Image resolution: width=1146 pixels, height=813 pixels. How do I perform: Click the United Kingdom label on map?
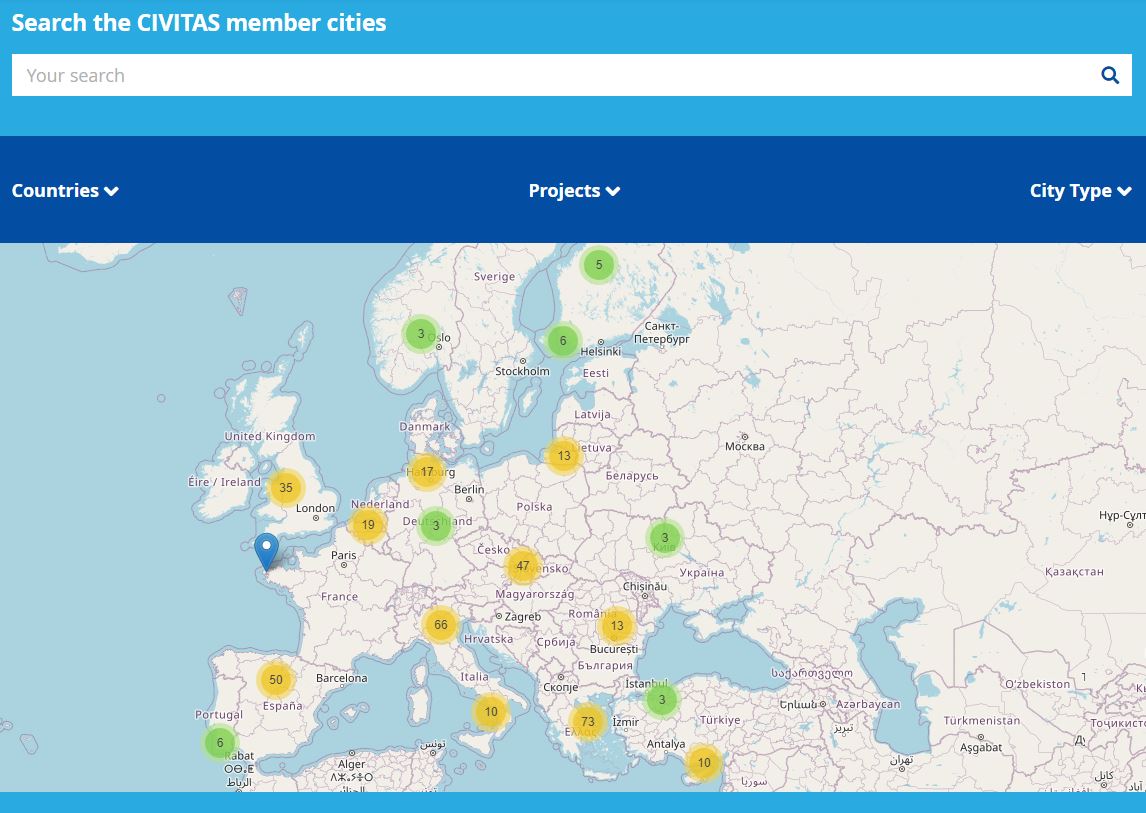270,436
